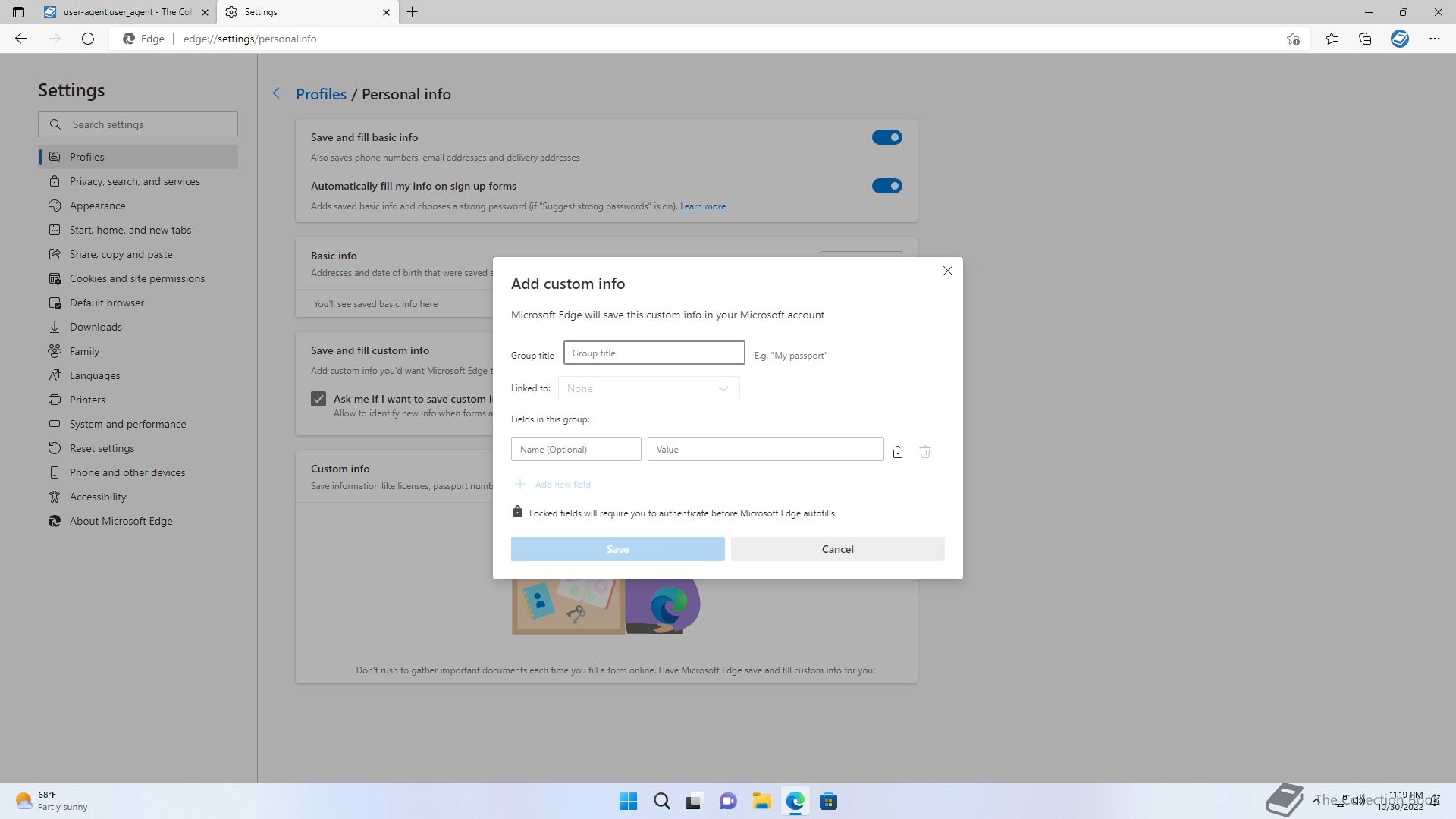
Task: Open the Favorites list icon
Action: pos(1332,39)
